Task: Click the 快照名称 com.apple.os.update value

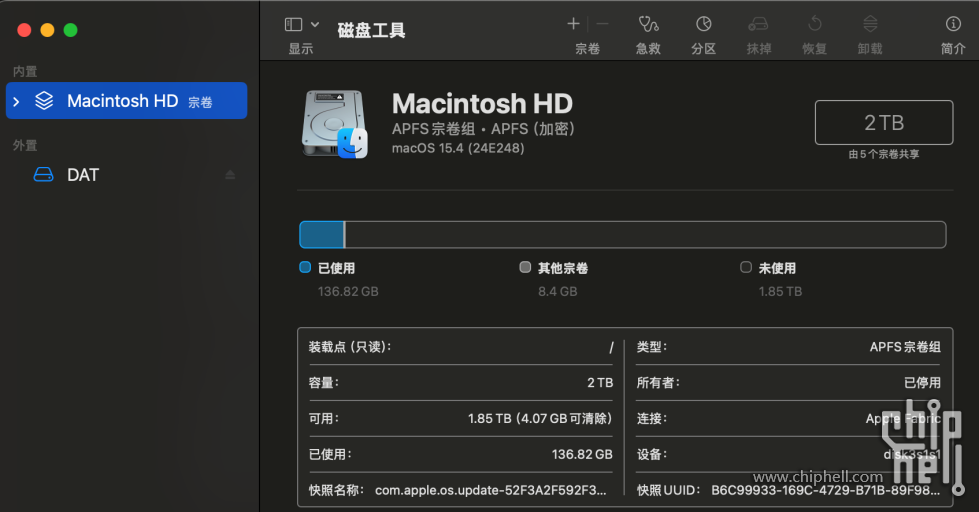Action: click(490, 491)
